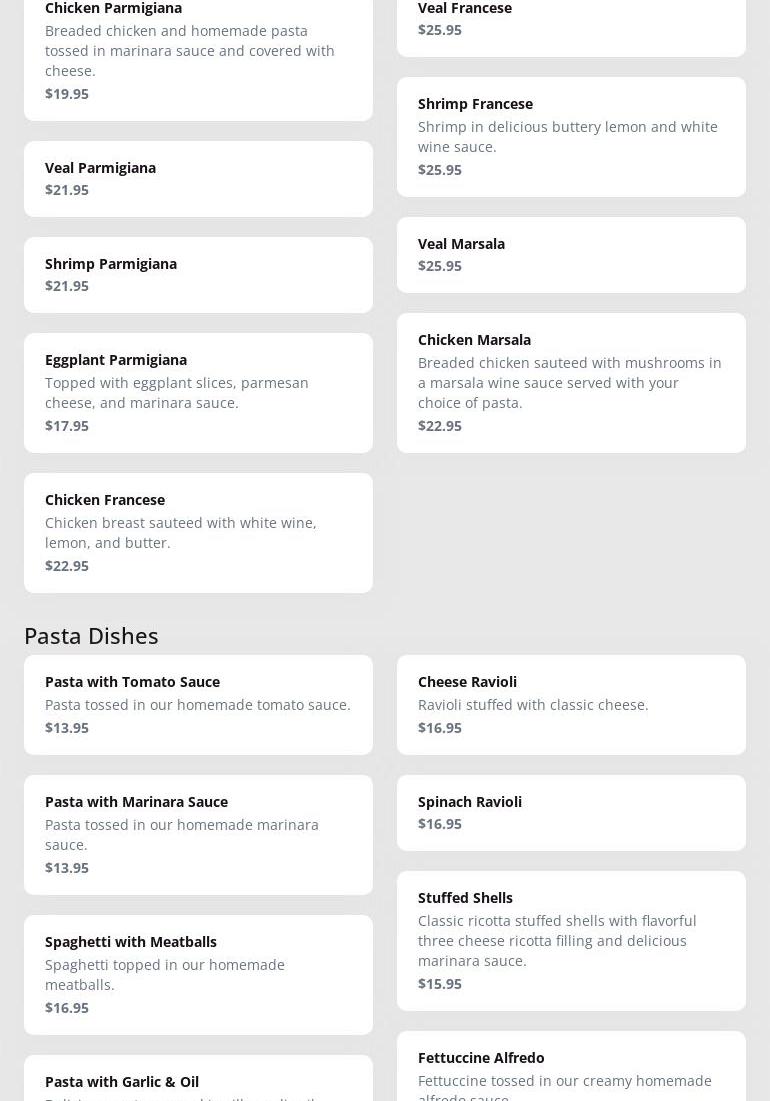Open the Veal Marsala item
The width and height of the screenshot is (770, 1101).
(571, 255)
